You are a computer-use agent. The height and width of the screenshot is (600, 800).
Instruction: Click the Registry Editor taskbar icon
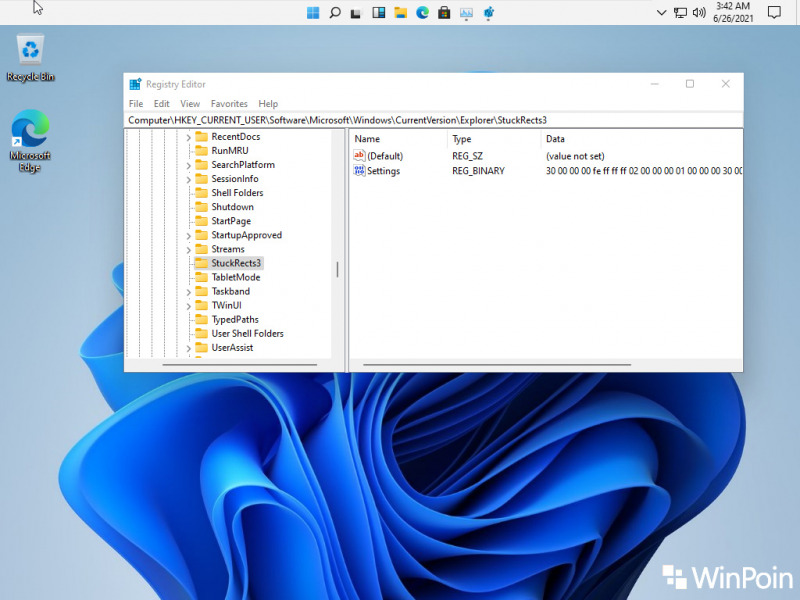pos(488,13)
